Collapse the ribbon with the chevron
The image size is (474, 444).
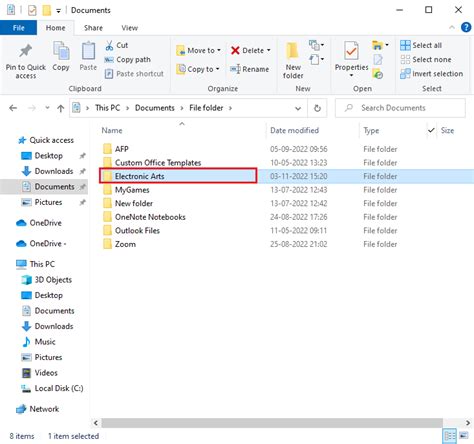click(x=452, y=27)
